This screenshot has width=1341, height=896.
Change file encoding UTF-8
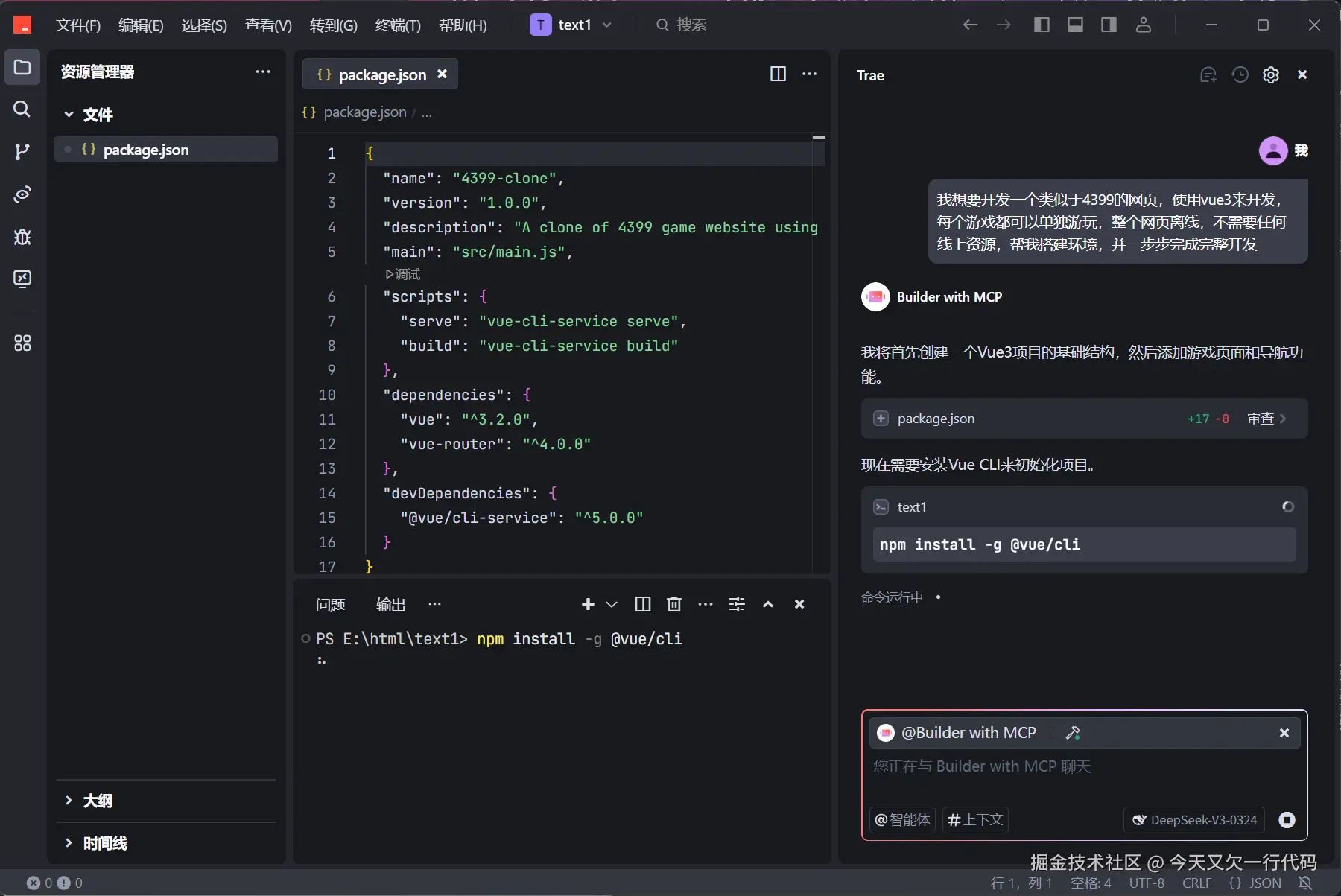1147,883
